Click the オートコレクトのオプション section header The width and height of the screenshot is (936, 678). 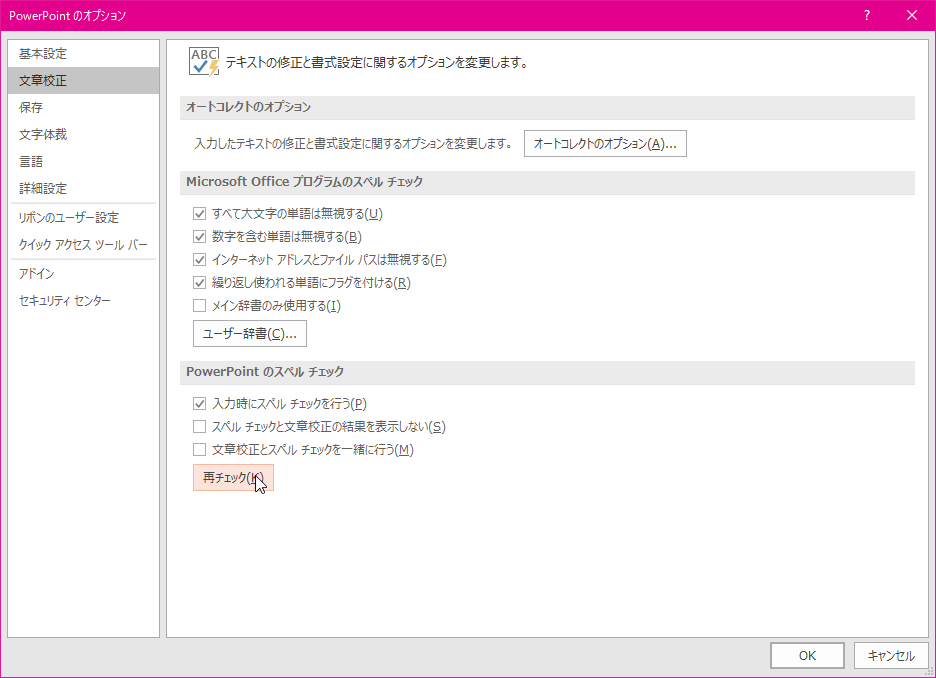coord(547,107)
